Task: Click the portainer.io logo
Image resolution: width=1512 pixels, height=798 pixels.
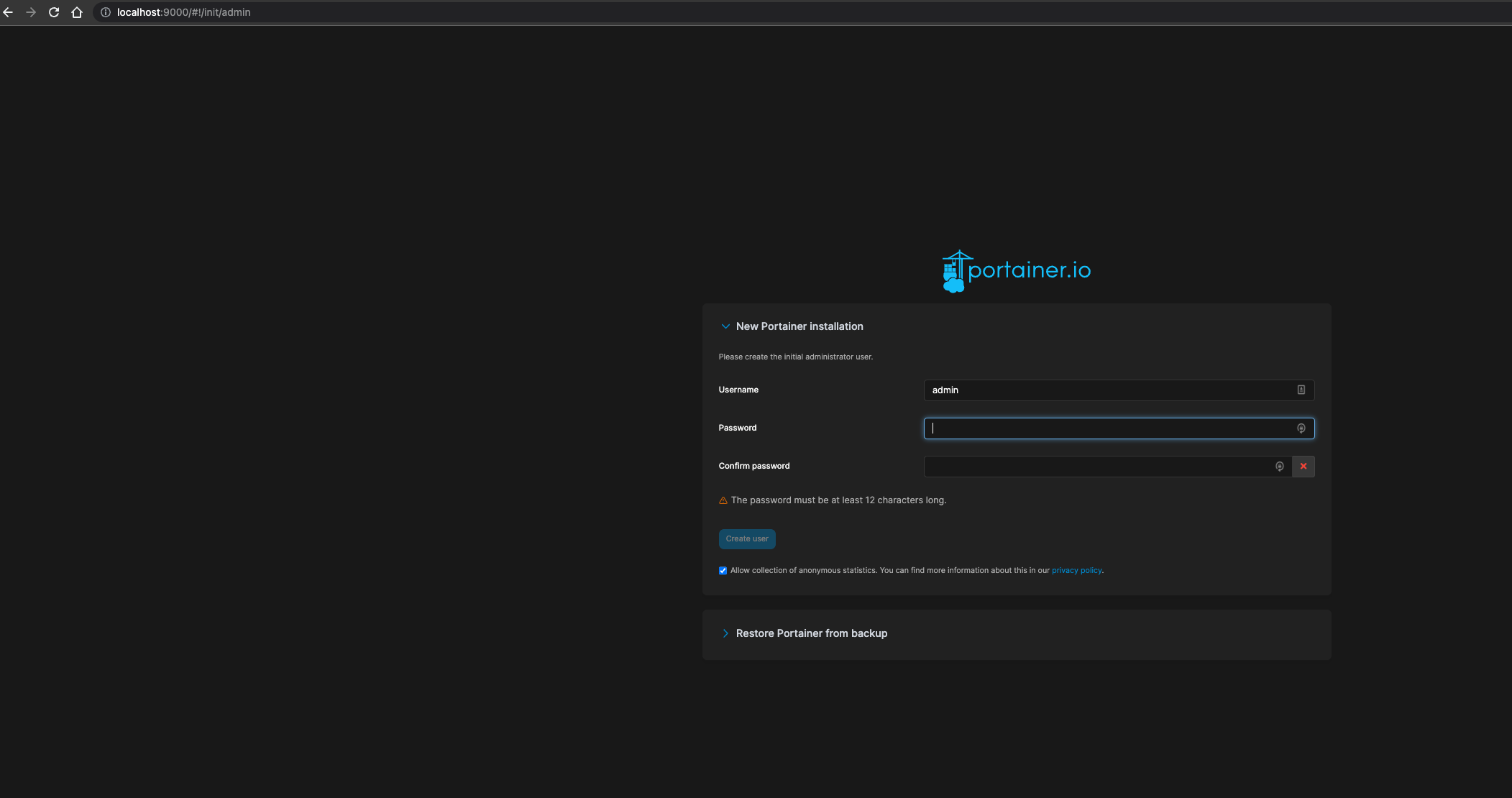Action: pyautogui.click(x=1016, y=271)
